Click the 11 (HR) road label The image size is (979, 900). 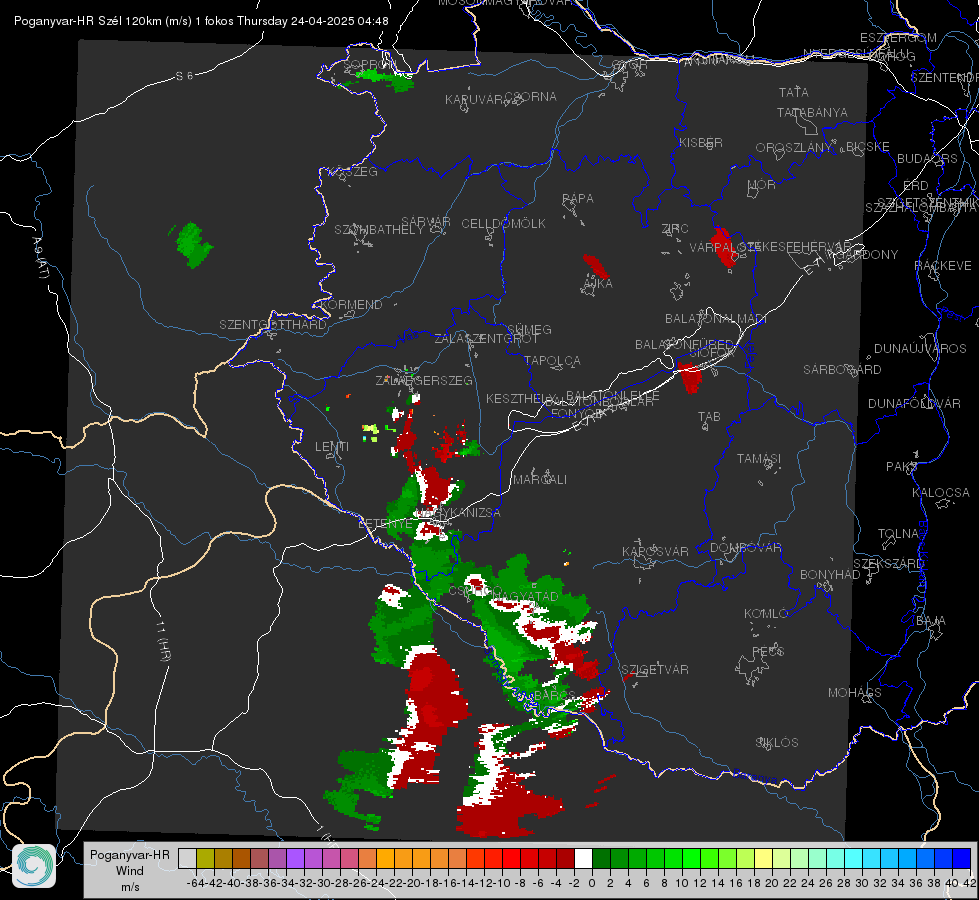[x=163, y=641]
